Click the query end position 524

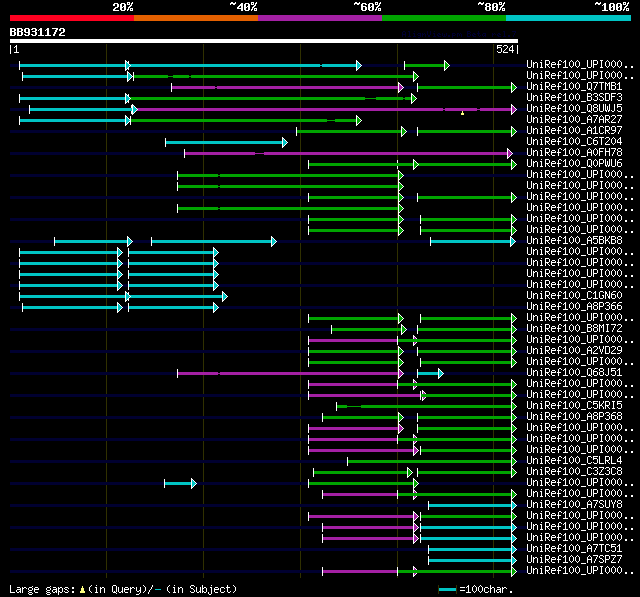tap(507, 49)
